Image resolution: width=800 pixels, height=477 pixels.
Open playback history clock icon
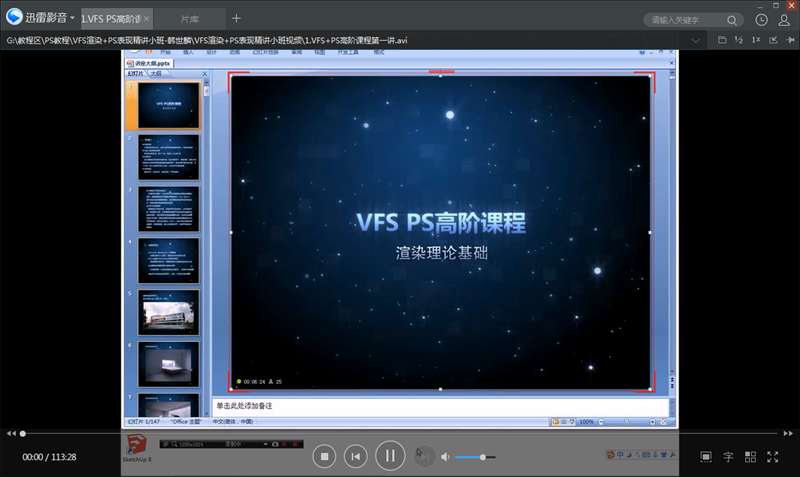[x=761, y=19]
